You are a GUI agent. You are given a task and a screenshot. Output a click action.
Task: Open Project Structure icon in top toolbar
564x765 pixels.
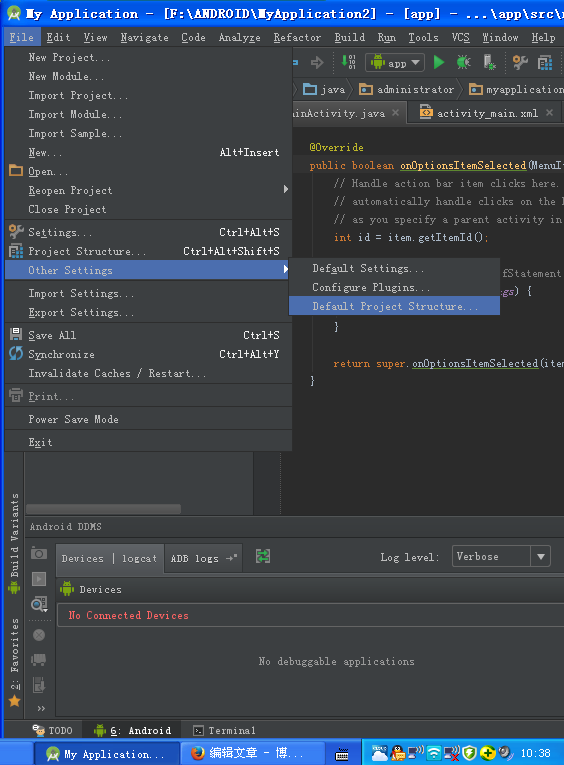pos(544,62)
